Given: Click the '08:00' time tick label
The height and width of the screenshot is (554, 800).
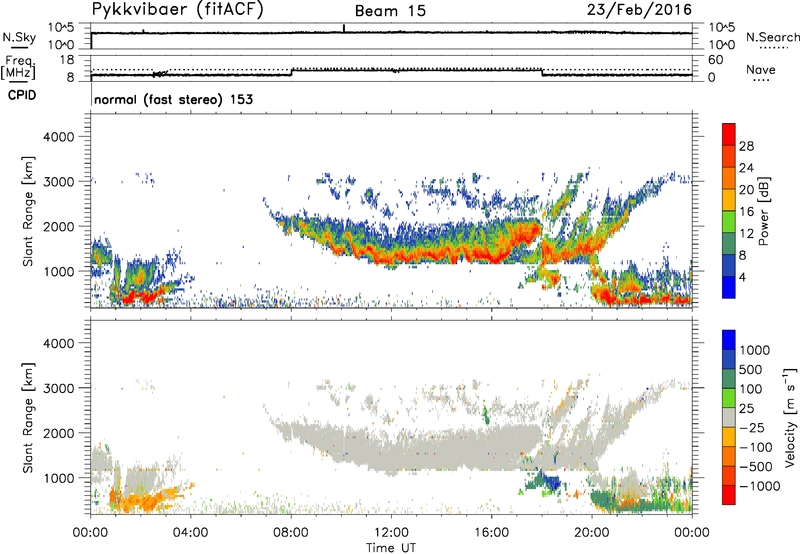Looking at the screenshot, I should click(291, 533).
